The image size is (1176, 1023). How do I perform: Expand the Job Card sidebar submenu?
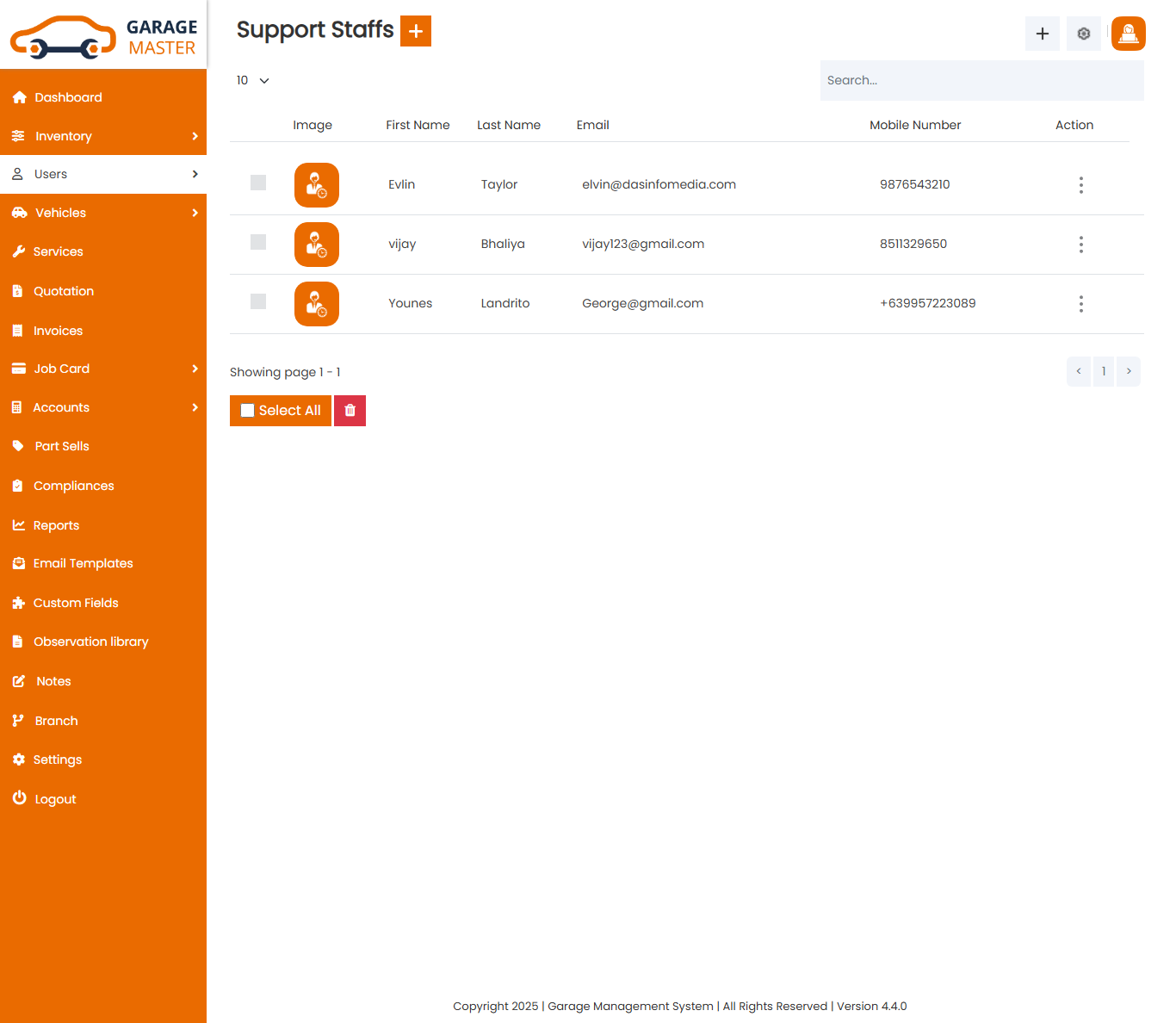103,369
